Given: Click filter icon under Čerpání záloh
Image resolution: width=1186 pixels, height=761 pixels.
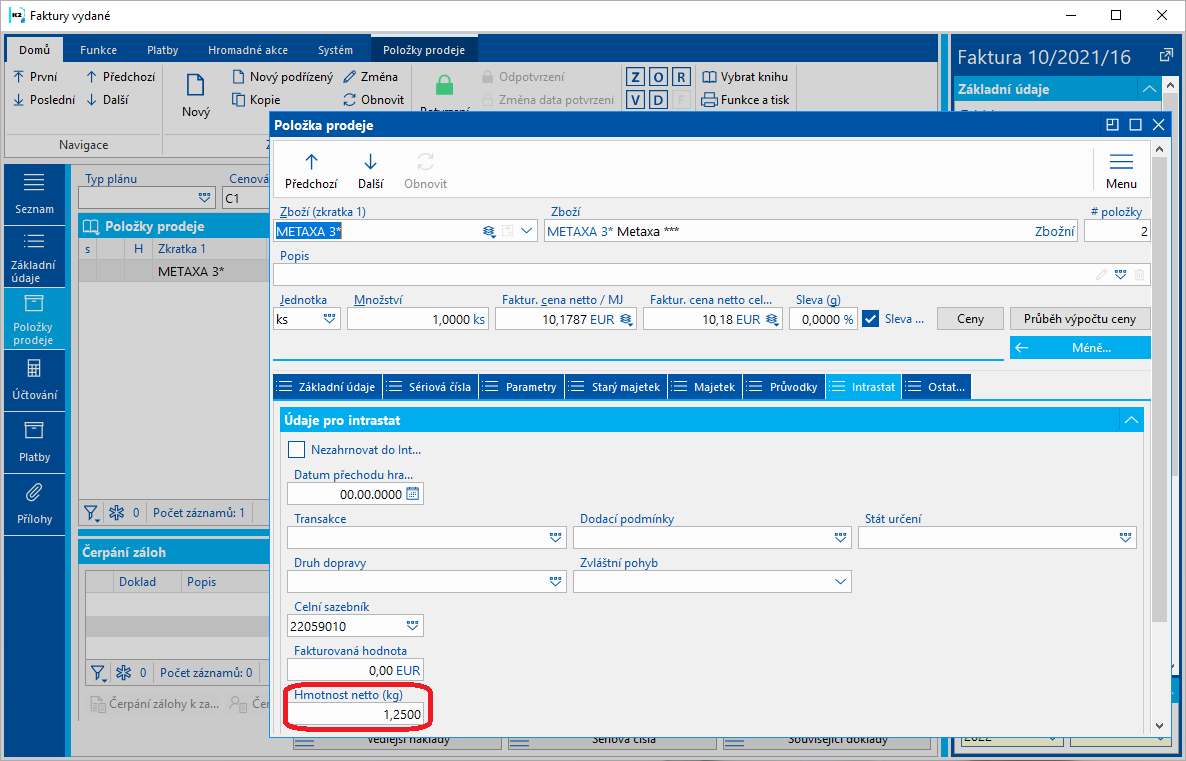Looking at the screenshot, I should 98,672.
